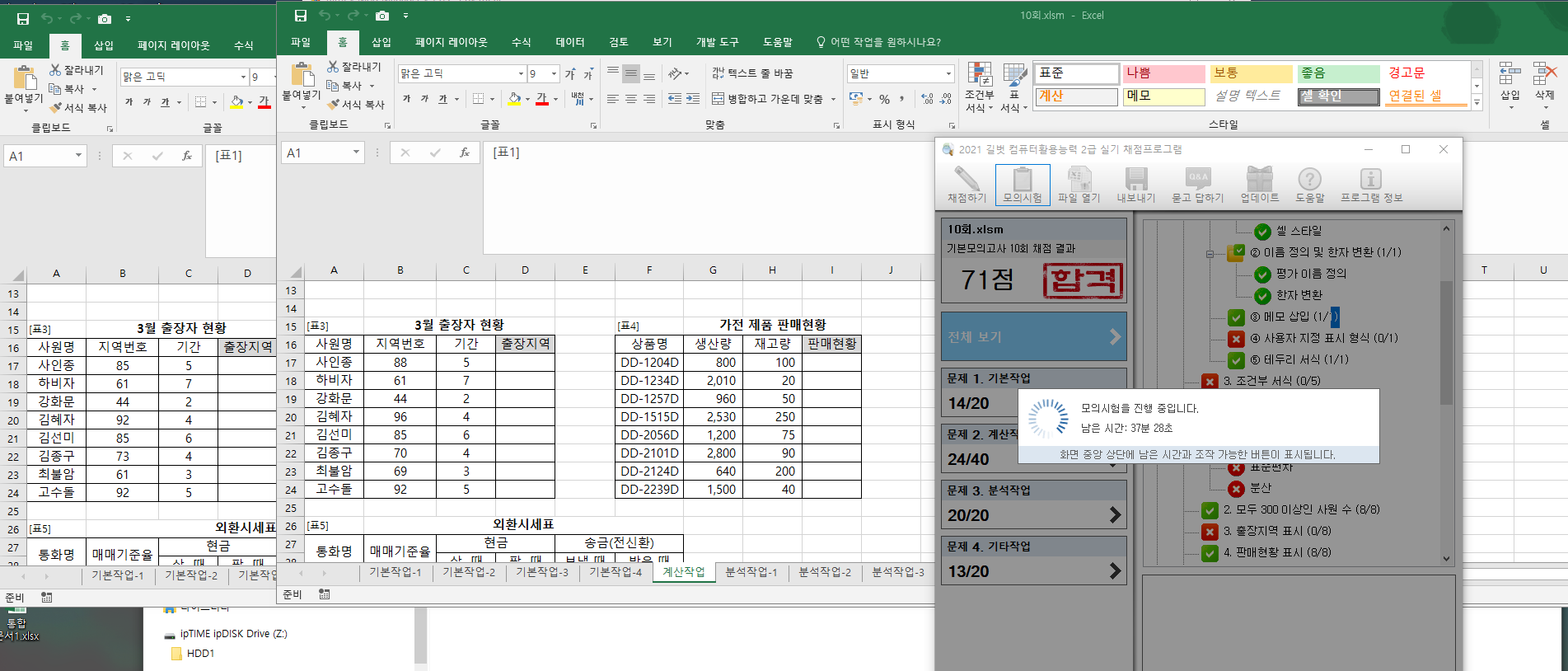
Task: Open the 문제 3. 분석작업 score panel
Action: (1033, 504)
